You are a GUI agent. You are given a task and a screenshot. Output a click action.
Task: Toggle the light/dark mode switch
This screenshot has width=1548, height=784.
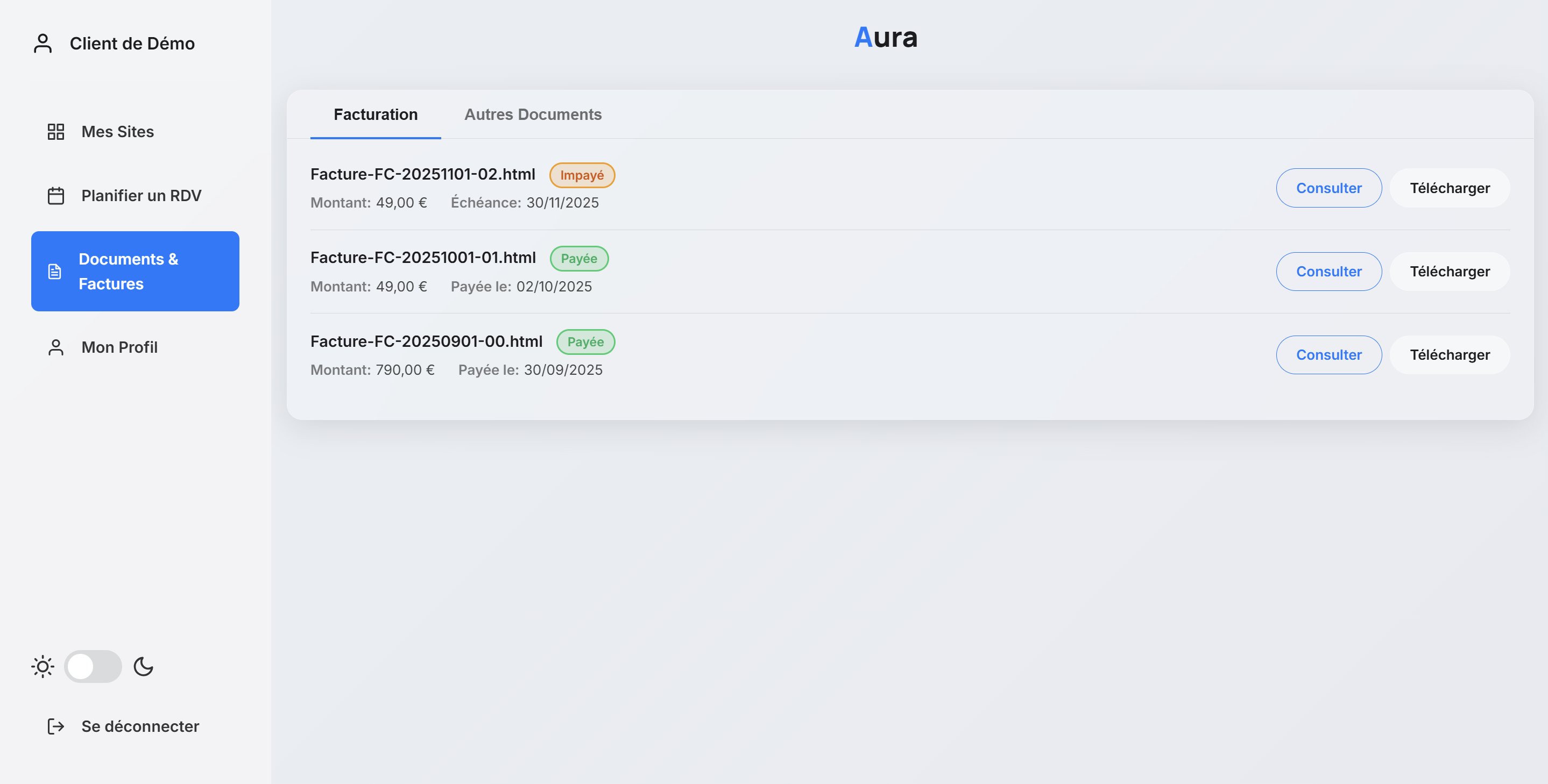click(93, 666)
